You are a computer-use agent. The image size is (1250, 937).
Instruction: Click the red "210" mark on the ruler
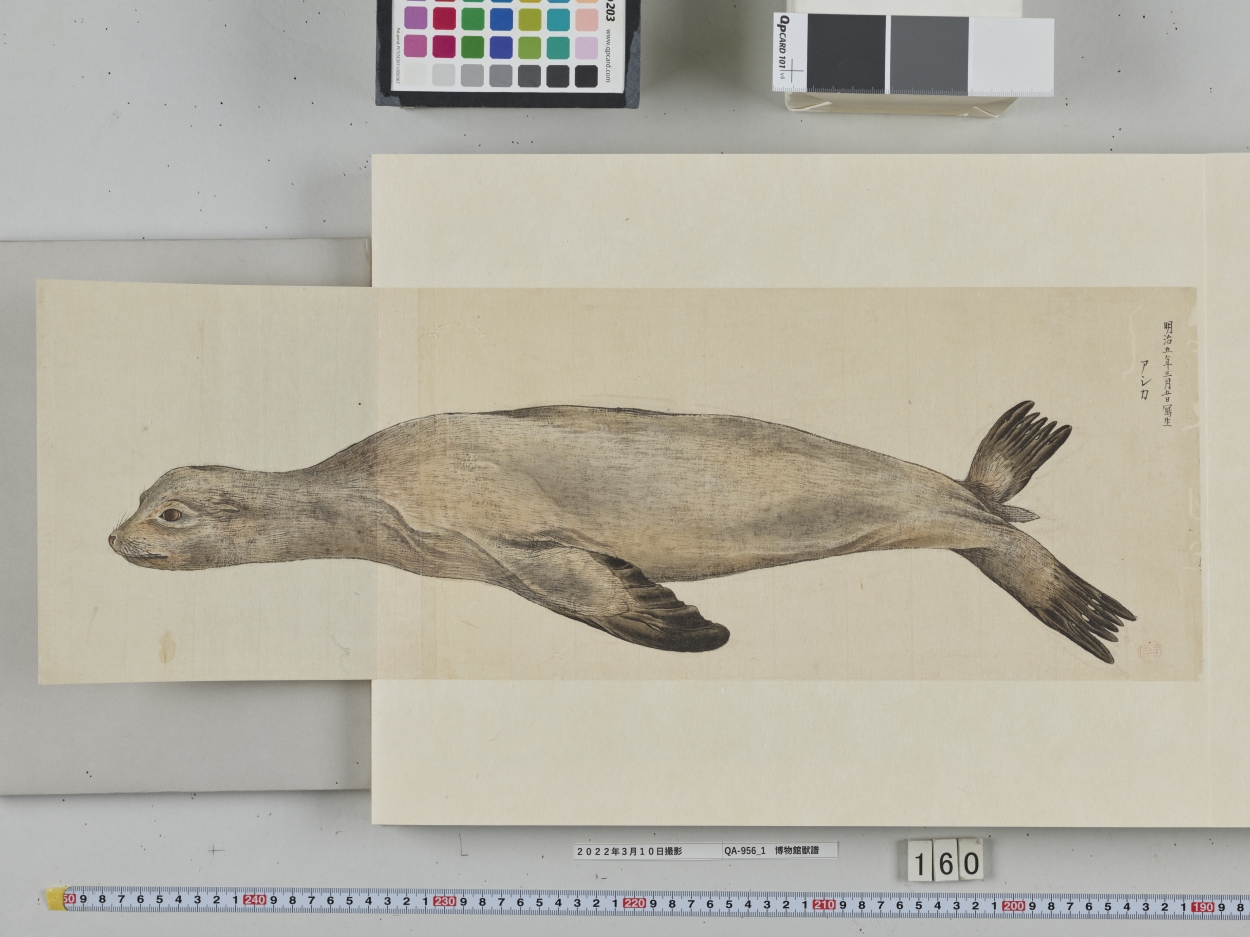824,905
